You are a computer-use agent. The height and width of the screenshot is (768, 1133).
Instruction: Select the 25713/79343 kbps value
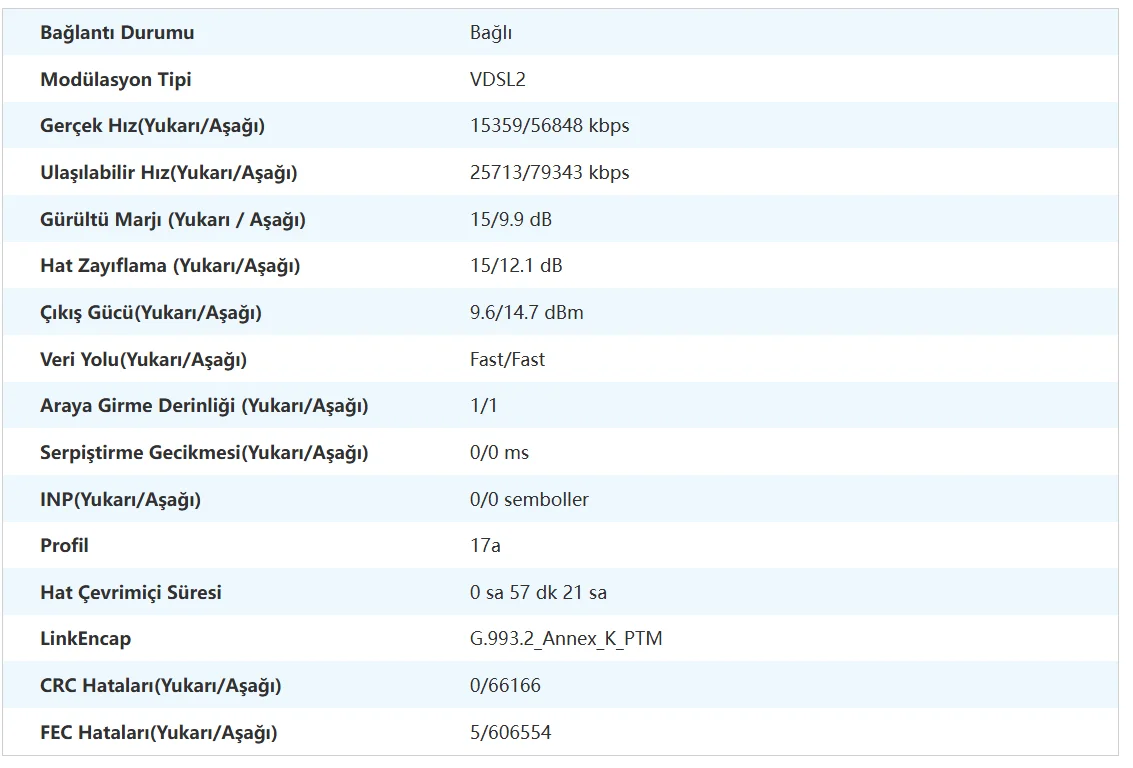(x=549, y=173)
